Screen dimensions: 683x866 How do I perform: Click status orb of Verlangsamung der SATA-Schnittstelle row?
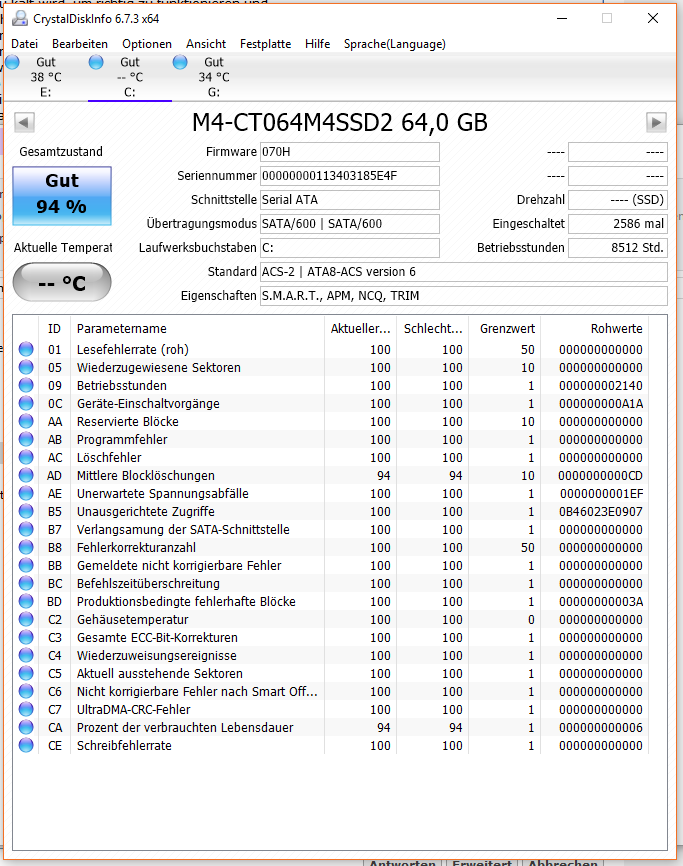26,529
